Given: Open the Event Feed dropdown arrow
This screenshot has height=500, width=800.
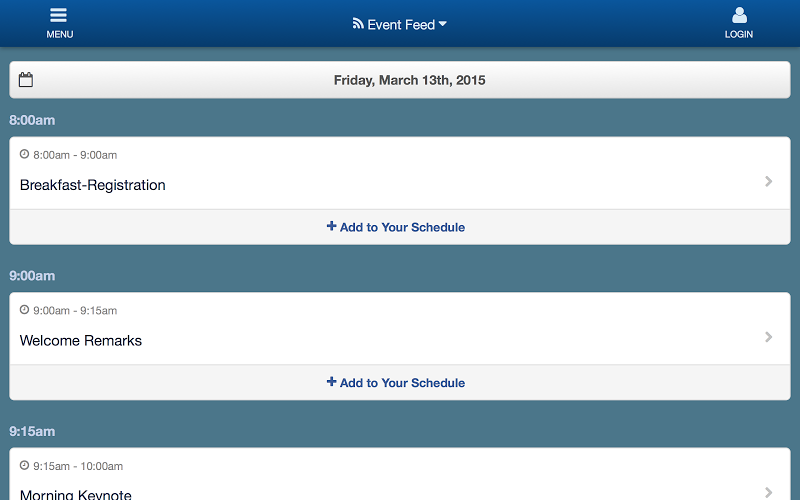Looking at the screenshot, I should click(442, 24).
